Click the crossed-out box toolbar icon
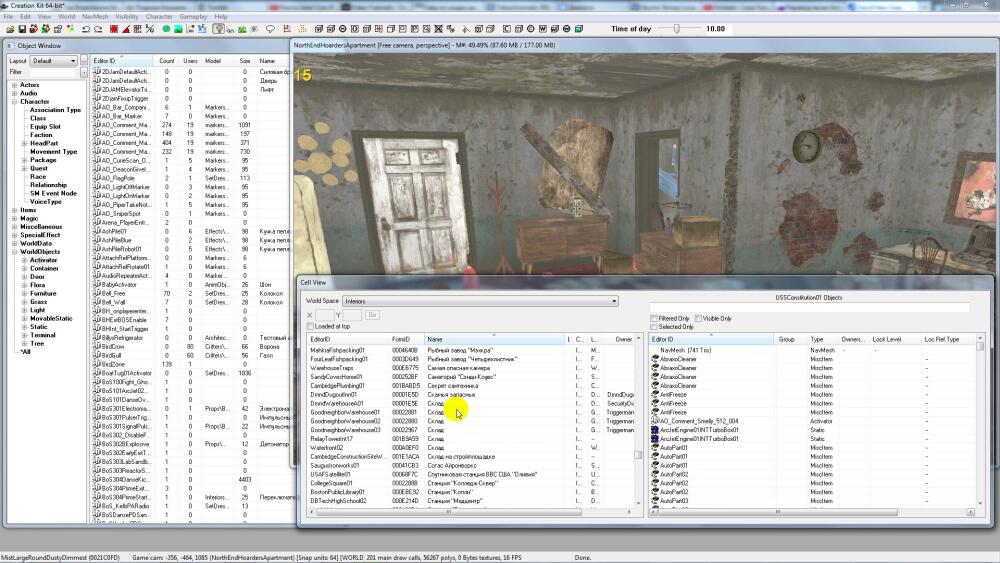Screen dimensions: 1000x563 click(x=438, y=29)
